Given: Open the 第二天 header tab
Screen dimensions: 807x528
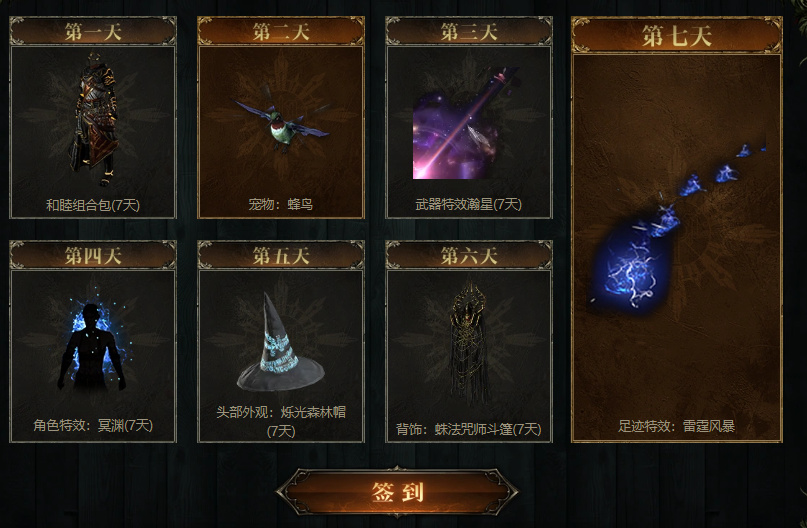Looking at the screenshot, I should [281, 32].
